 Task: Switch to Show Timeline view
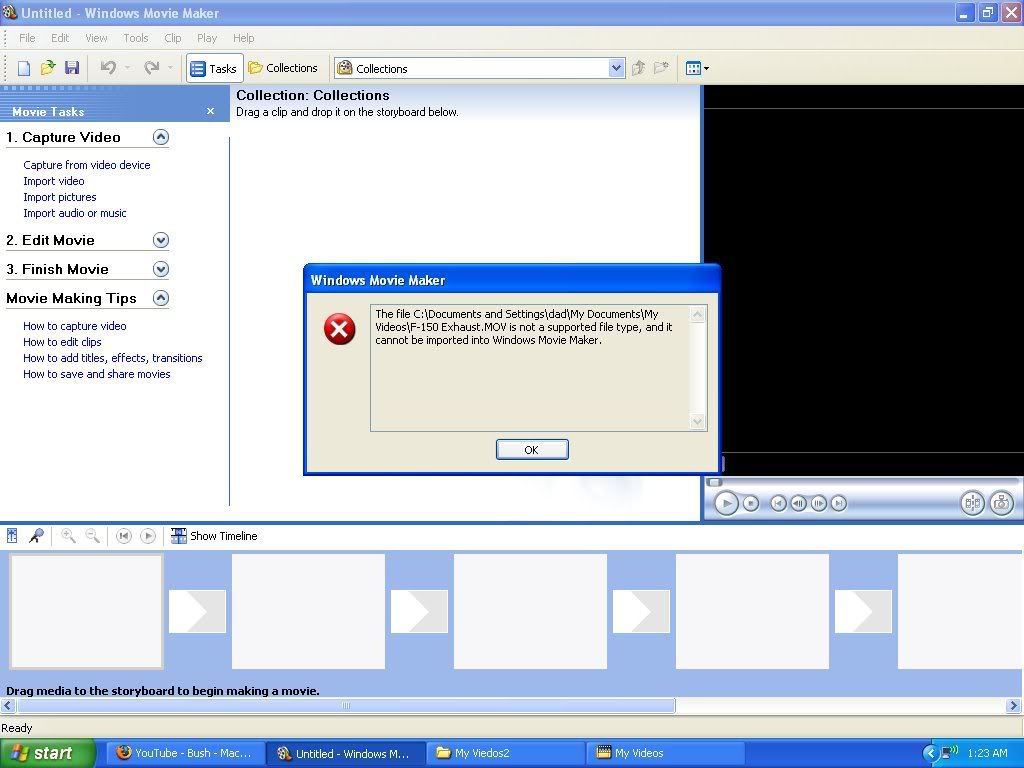(x=214, y=536)
